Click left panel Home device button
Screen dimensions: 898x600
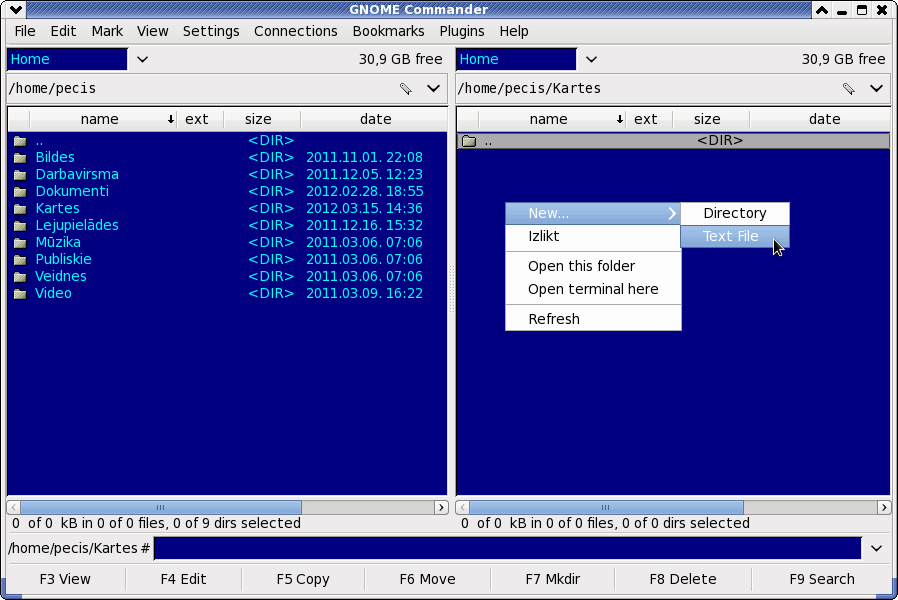click(68, 59)
